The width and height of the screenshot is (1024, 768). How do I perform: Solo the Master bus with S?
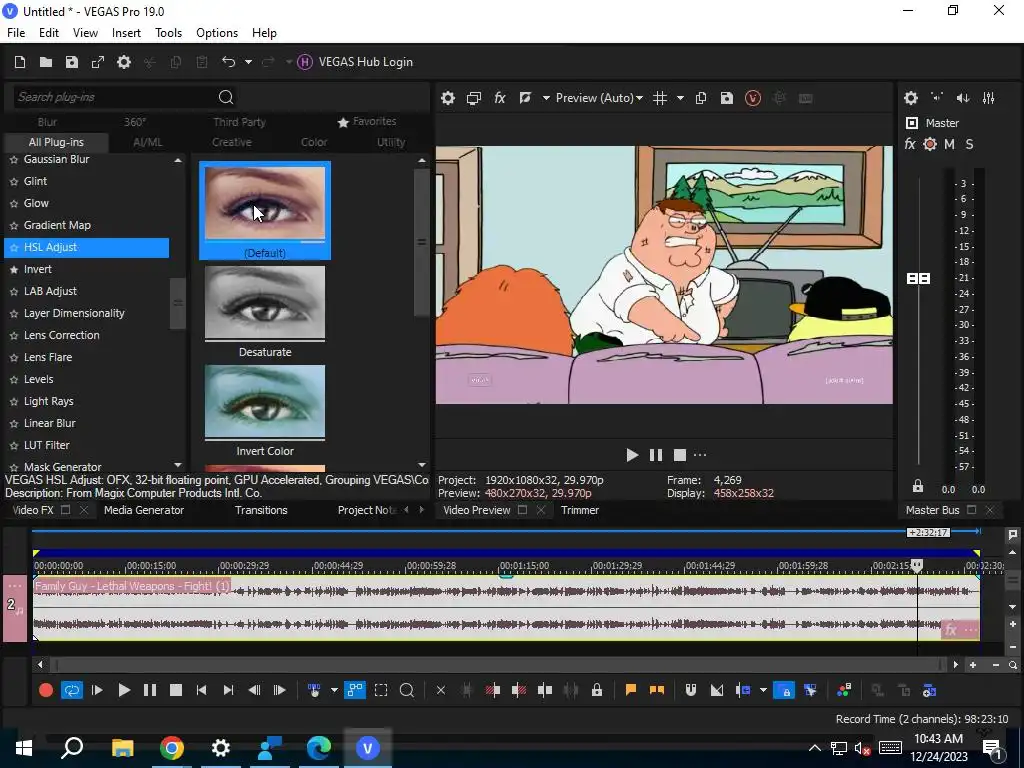click(x=969, y=144)
